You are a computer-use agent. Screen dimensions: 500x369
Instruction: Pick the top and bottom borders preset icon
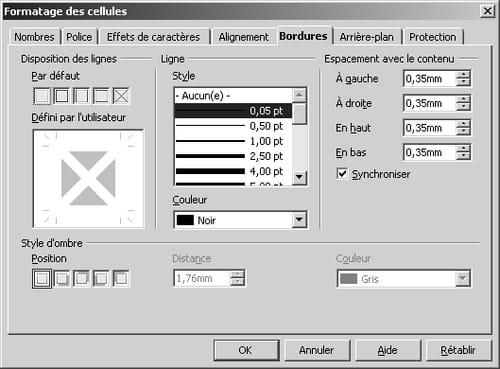point(101,96)
